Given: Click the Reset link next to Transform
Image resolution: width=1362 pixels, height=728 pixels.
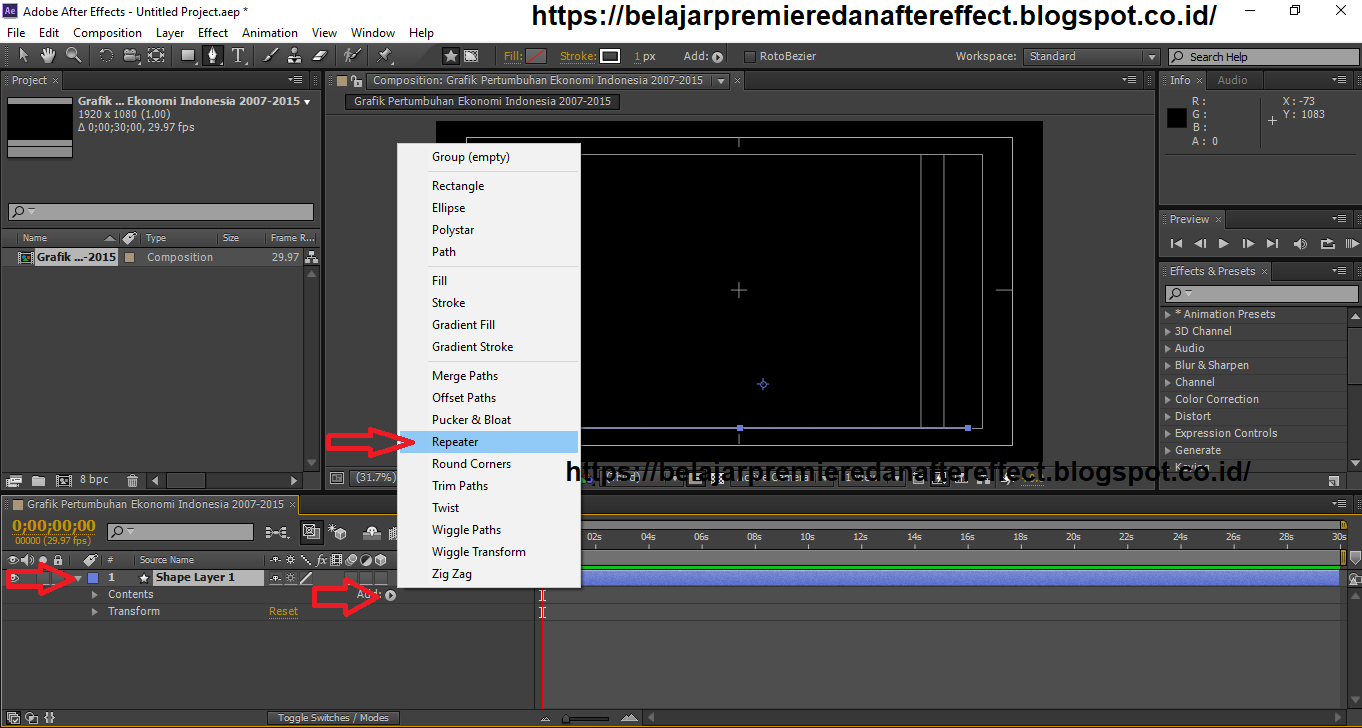Looking at the screenshot, I should 283,611.
